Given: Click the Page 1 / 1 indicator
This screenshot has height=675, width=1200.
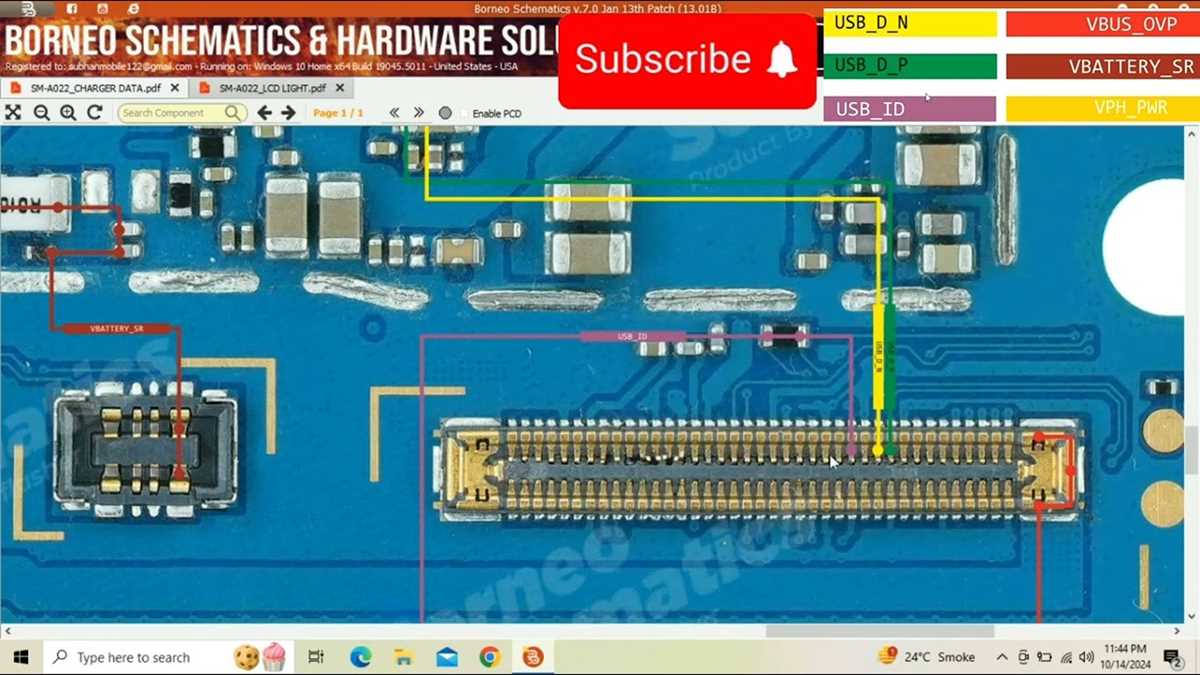Looking at the screenshot, I should coord(338,113).
